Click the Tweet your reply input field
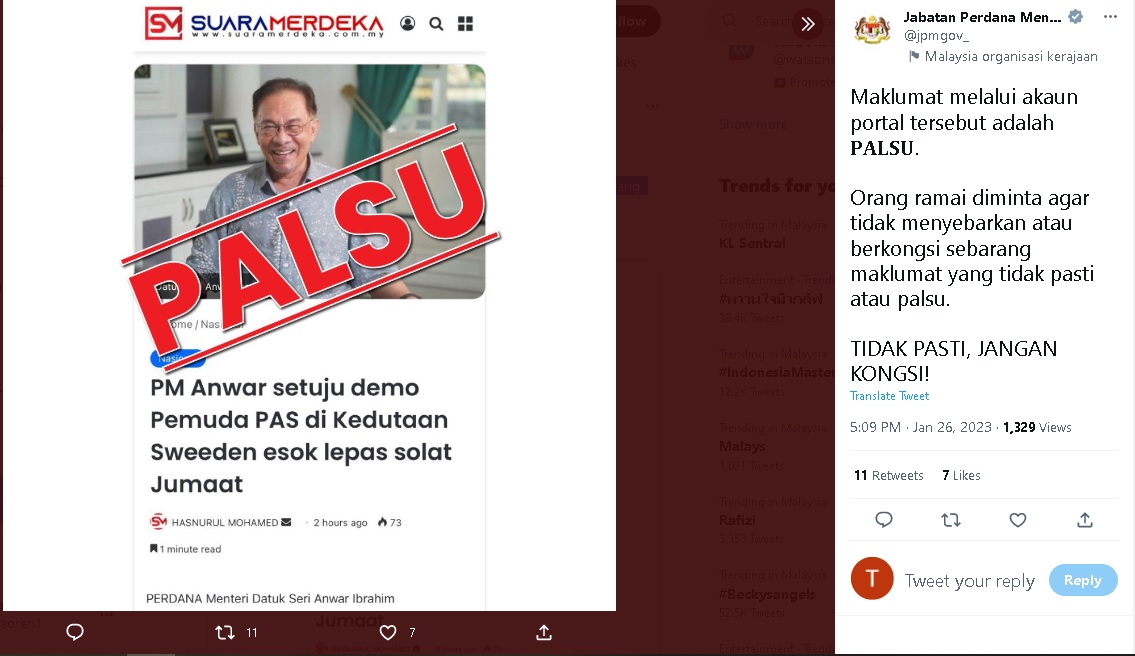1135x656 pixels. 970,581
